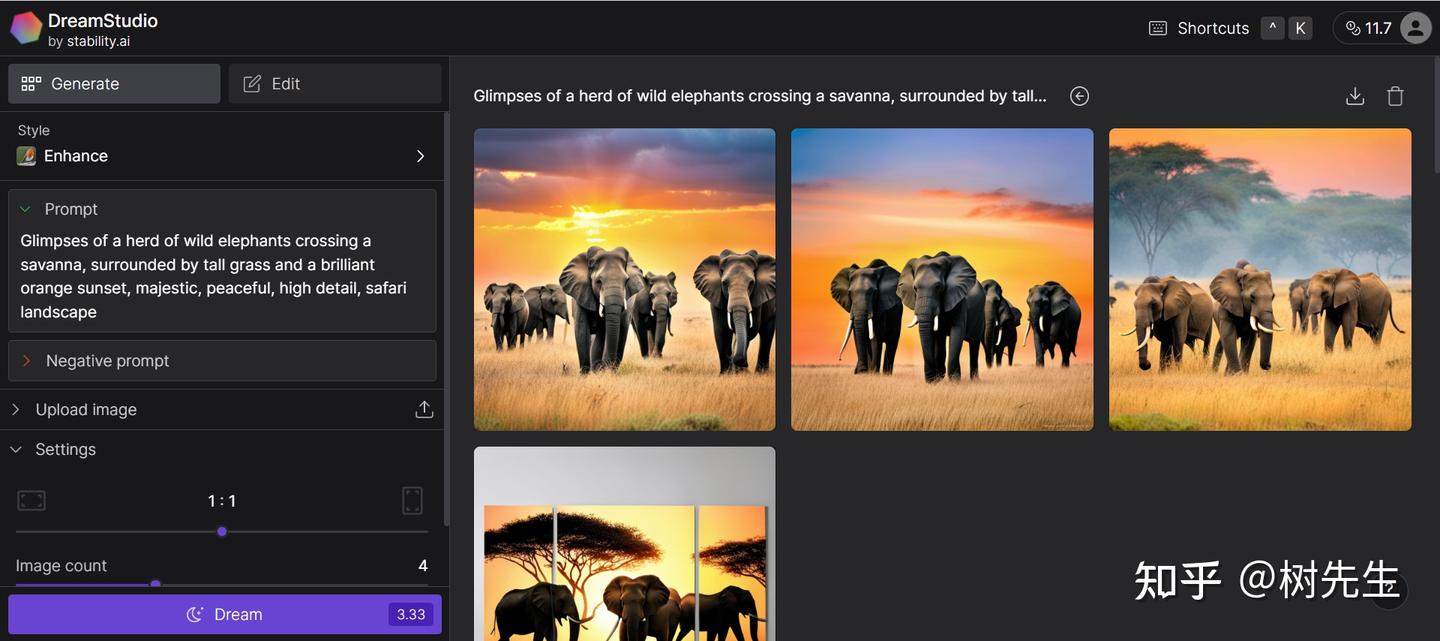Switch to the Edit tab
The height and width of the screenshot is (641, 1440).
coord(334,83)
